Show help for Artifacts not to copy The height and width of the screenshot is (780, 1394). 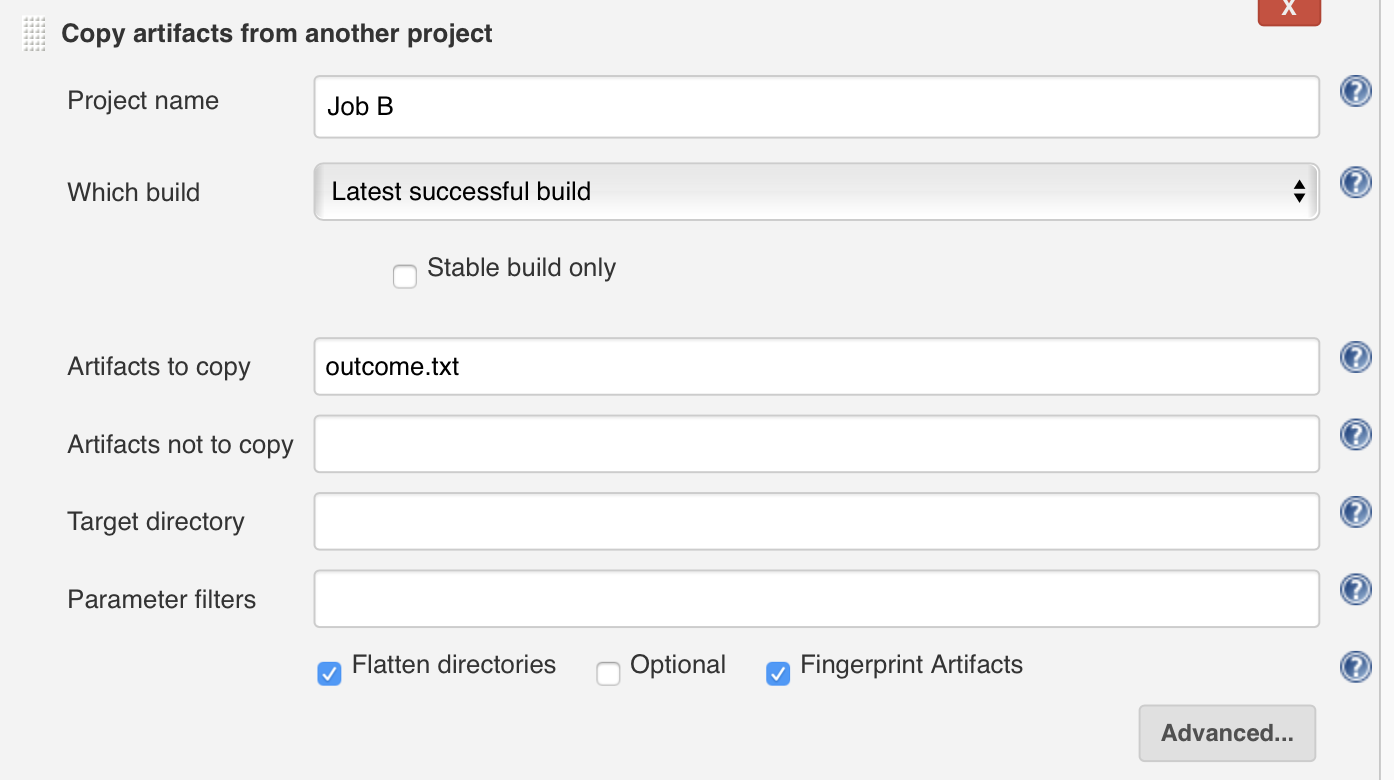pos(1355,434)
